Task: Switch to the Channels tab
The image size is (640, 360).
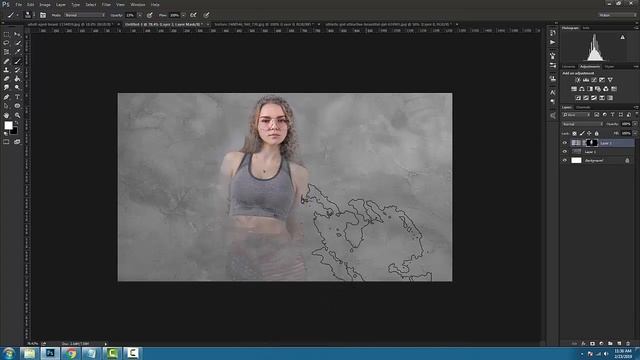Action: point(583,107)
